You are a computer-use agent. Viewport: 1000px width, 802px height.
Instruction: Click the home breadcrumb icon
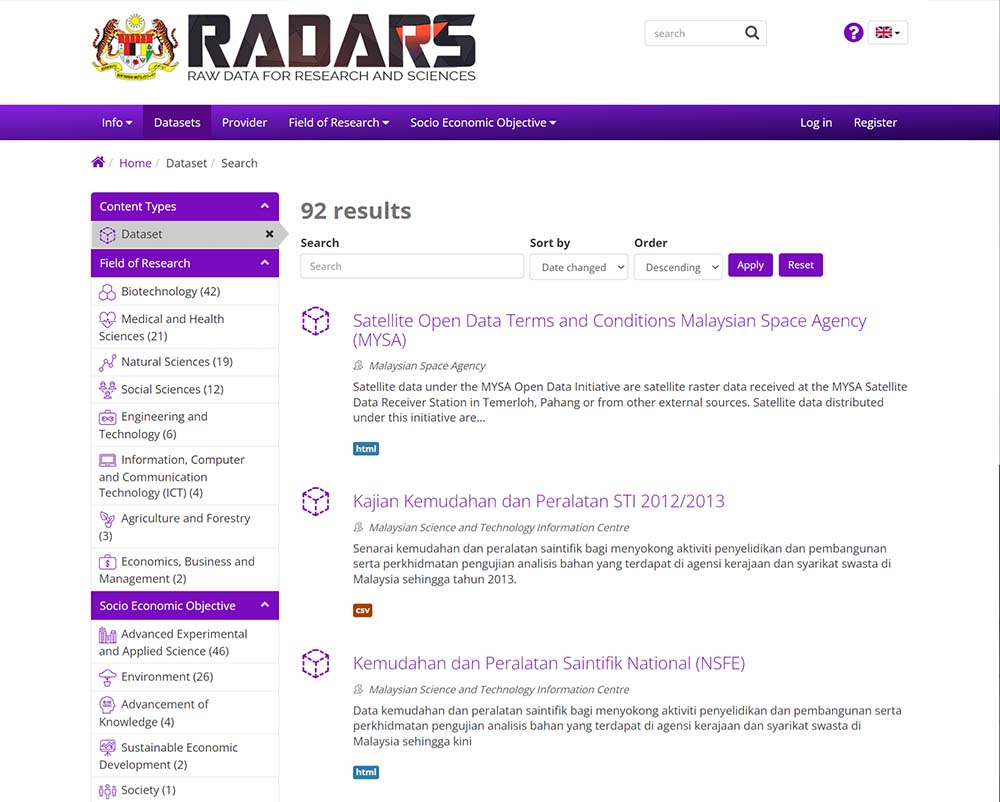97,161
